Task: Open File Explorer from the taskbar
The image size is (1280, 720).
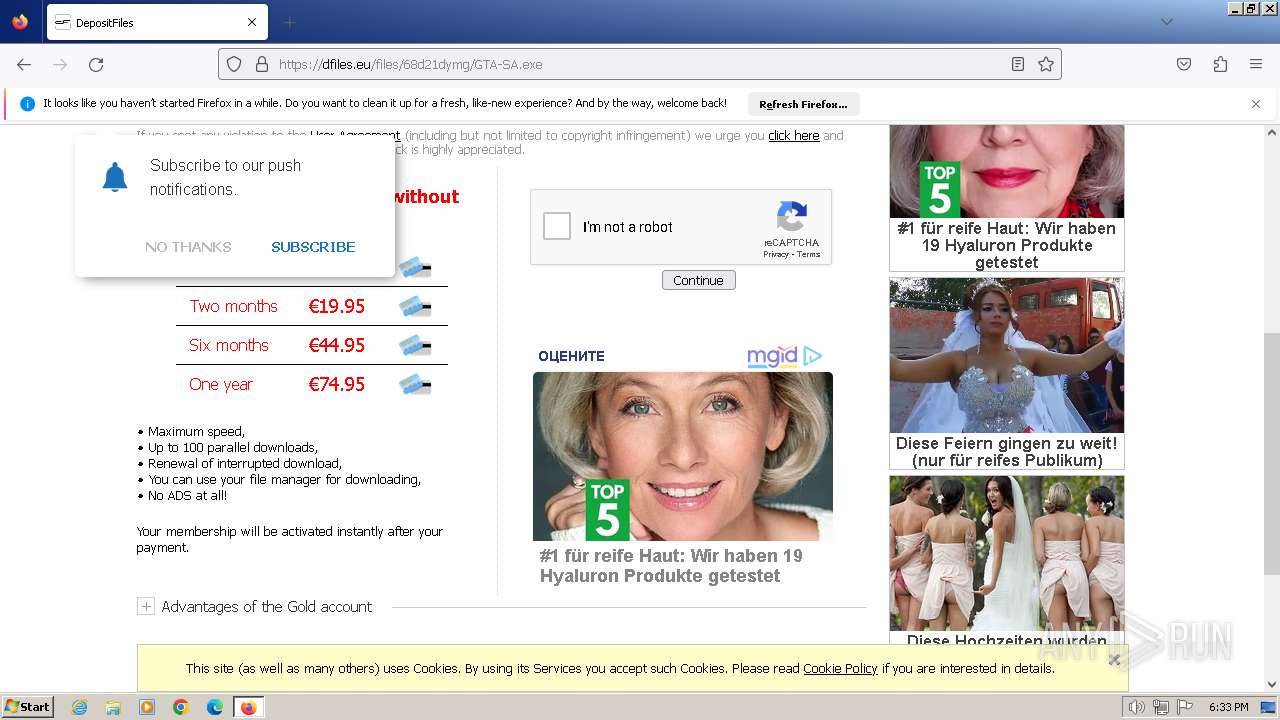Action: pos(113,707)
